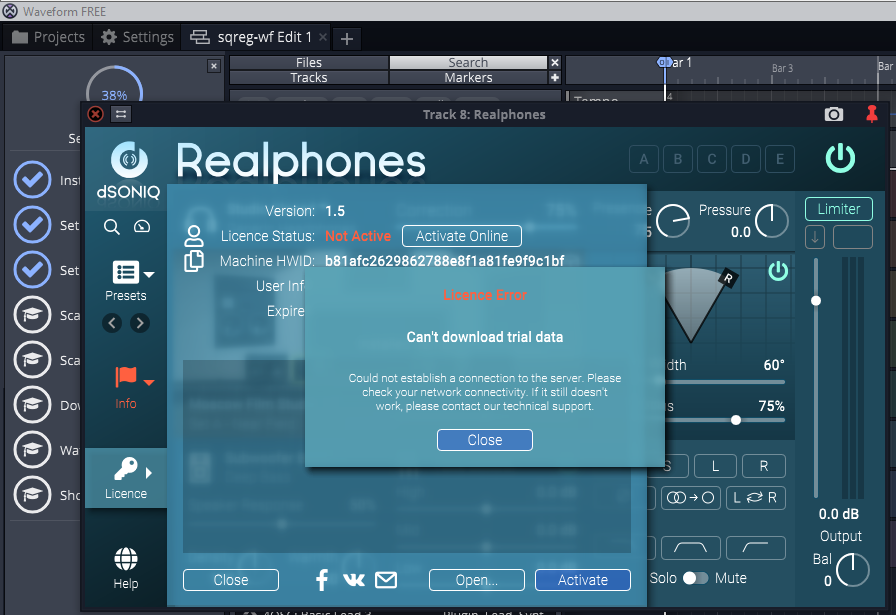Expand the Presets dropdown arrow
The image size is (896, 615).
tap(149, 275)
